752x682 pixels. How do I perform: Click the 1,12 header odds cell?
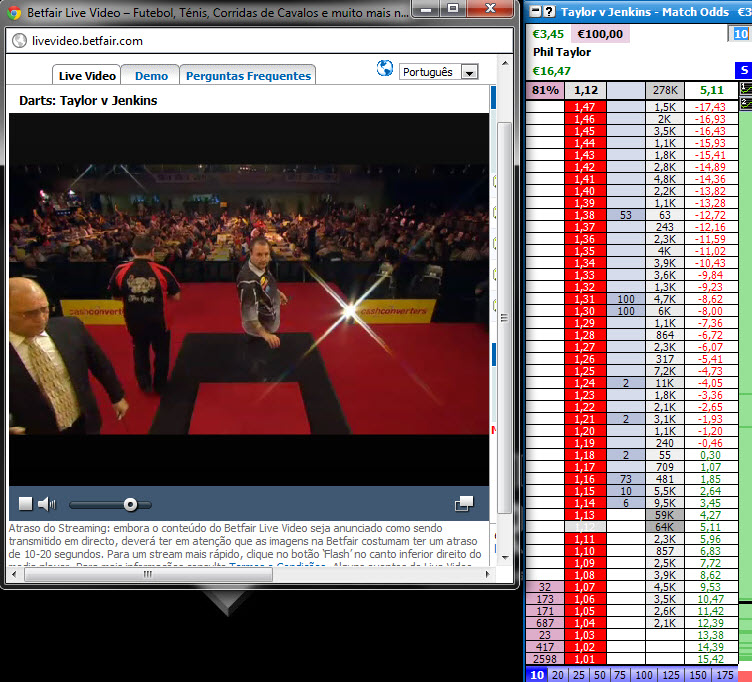[x=586, y=90]
